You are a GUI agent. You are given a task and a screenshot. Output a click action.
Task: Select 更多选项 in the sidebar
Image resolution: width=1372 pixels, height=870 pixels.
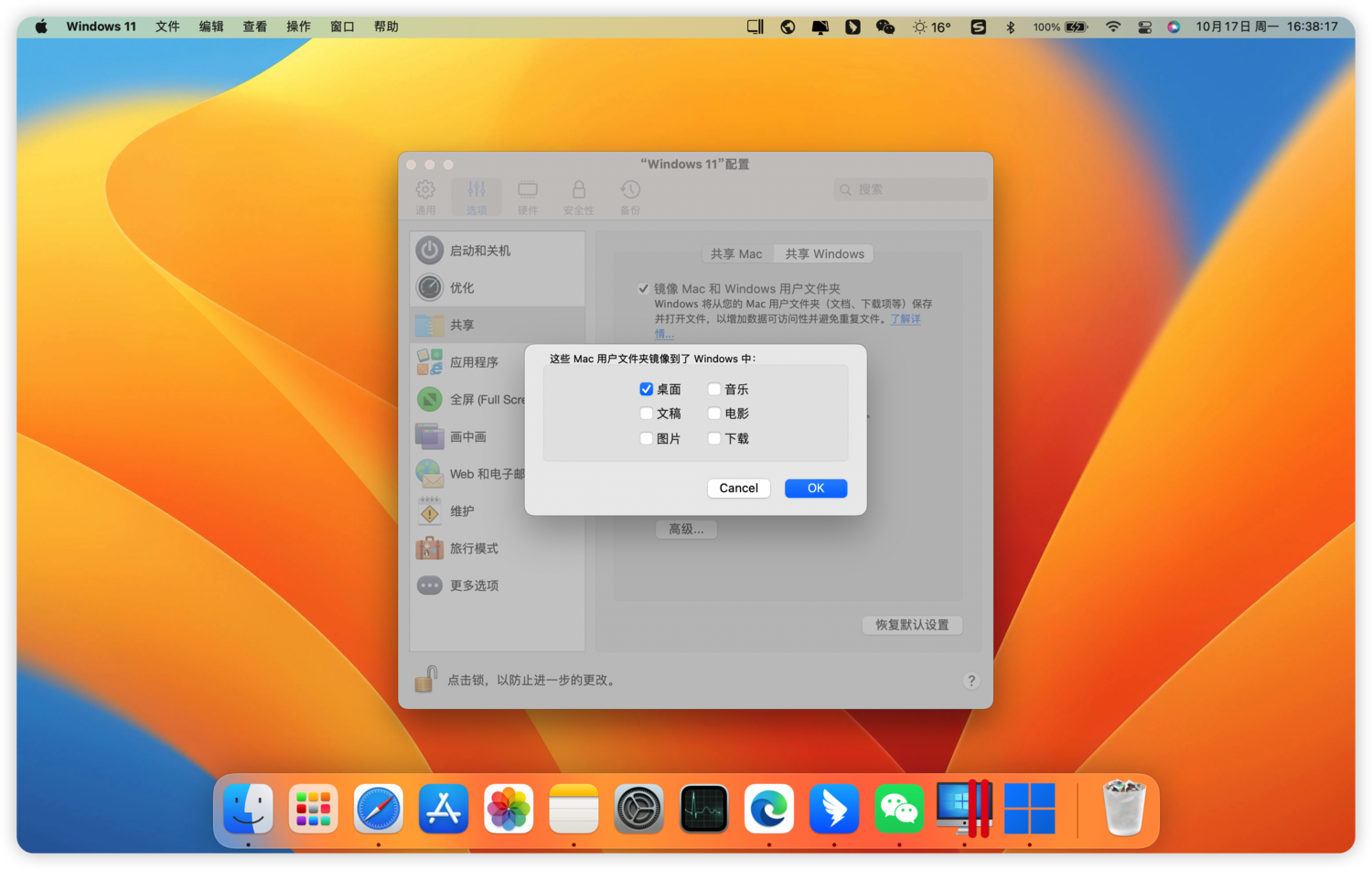498,585
